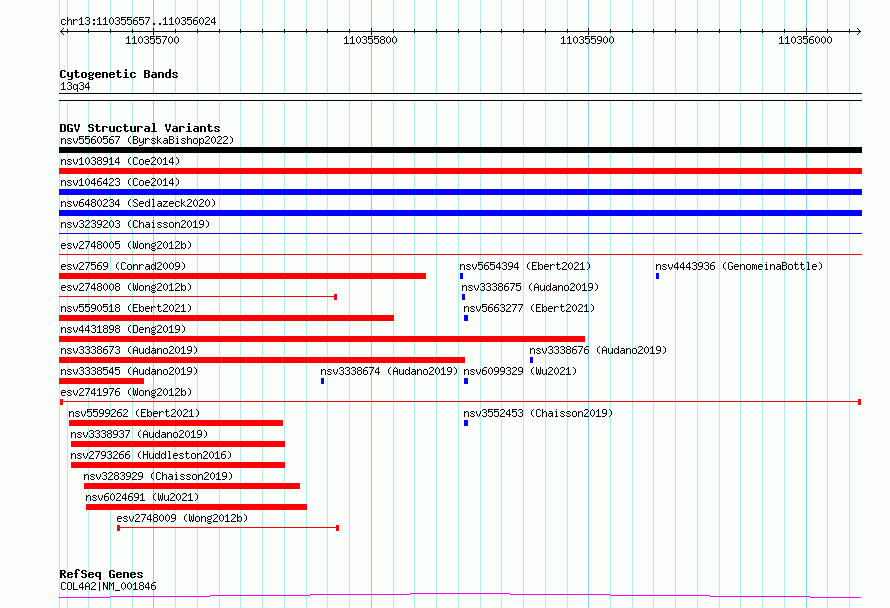The image size is (890, 608).
Task: Click the 13q34 band label
Action: pyautogui.click(x=75, y=86)
